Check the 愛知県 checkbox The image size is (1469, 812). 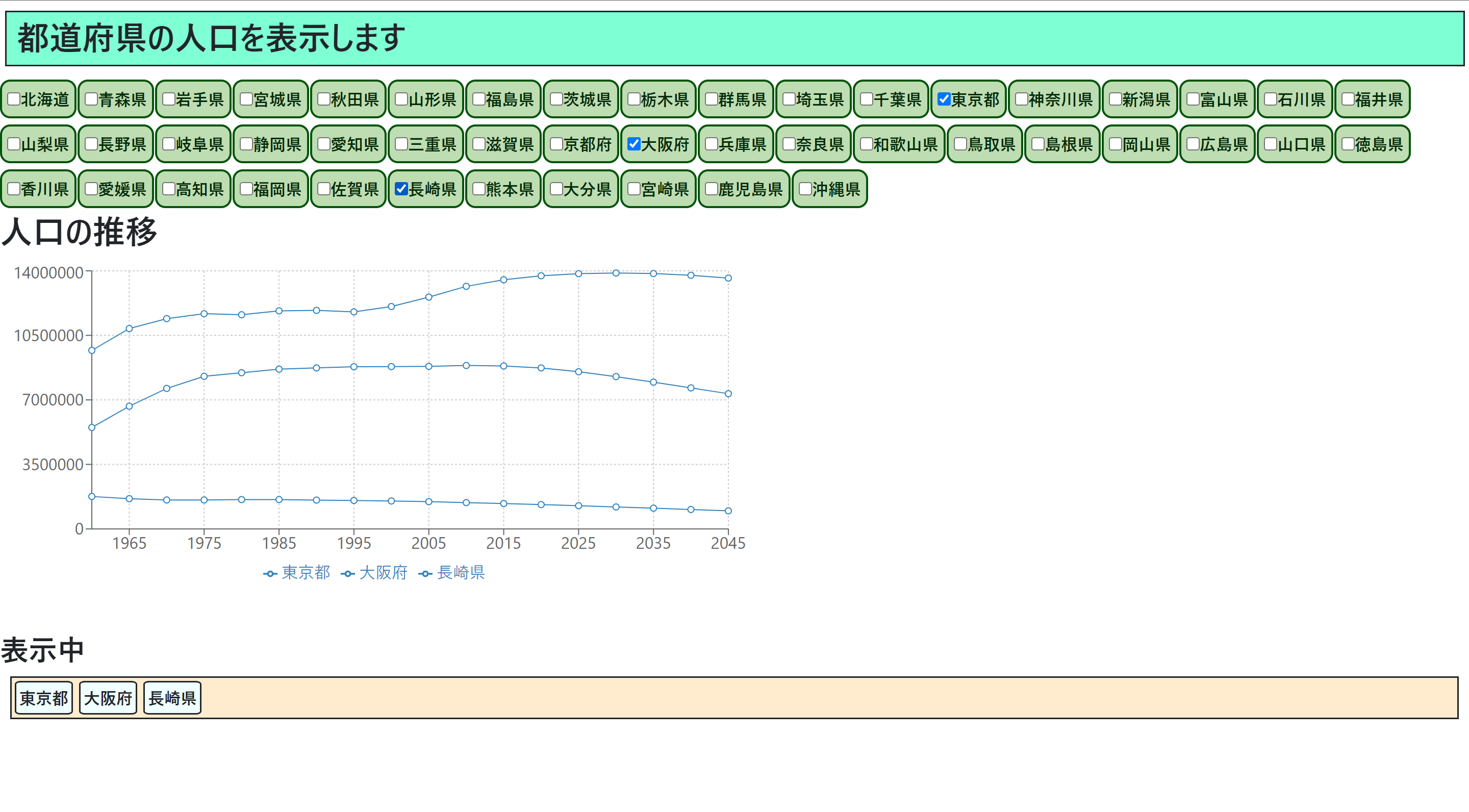(324, 144)
